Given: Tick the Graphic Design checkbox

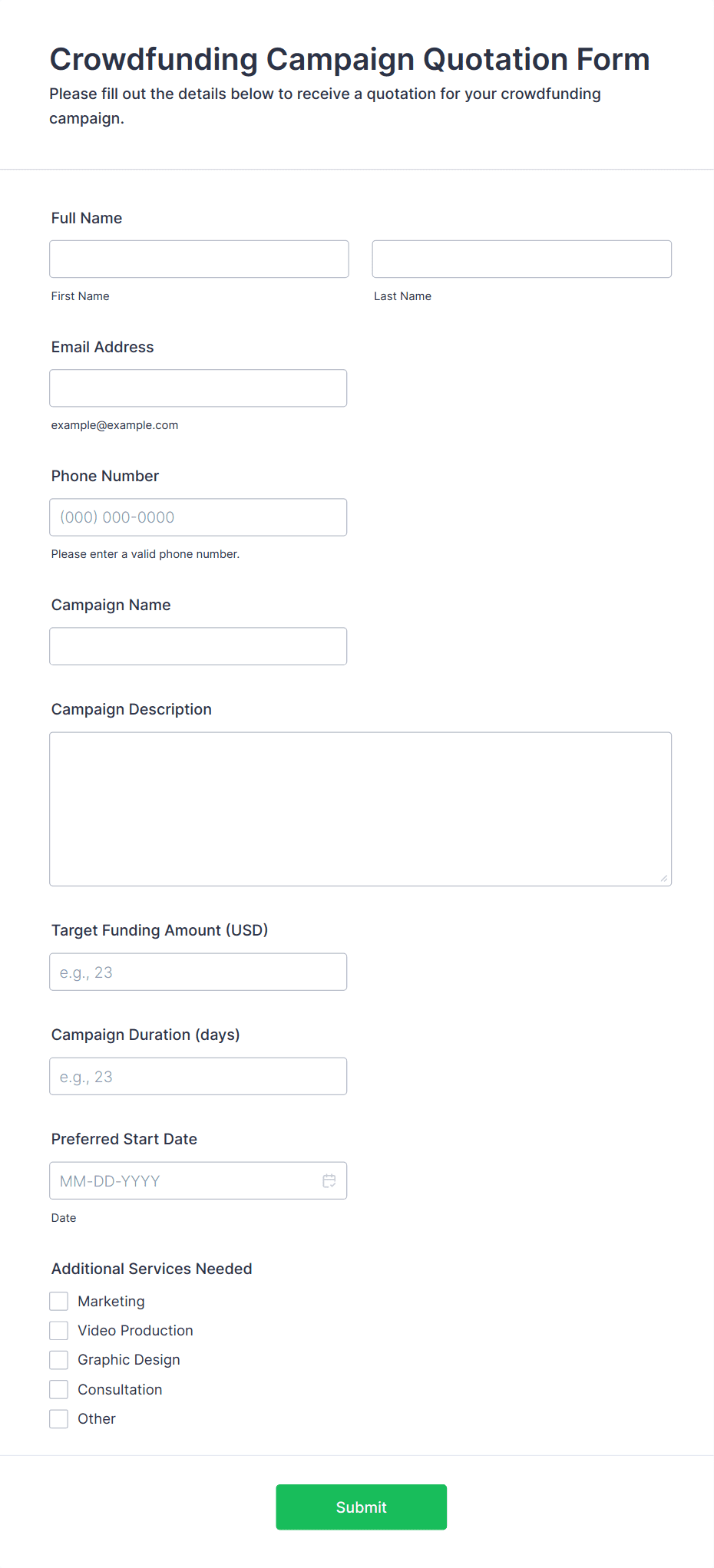Looking at the screenshot, I should point(59,1360).
